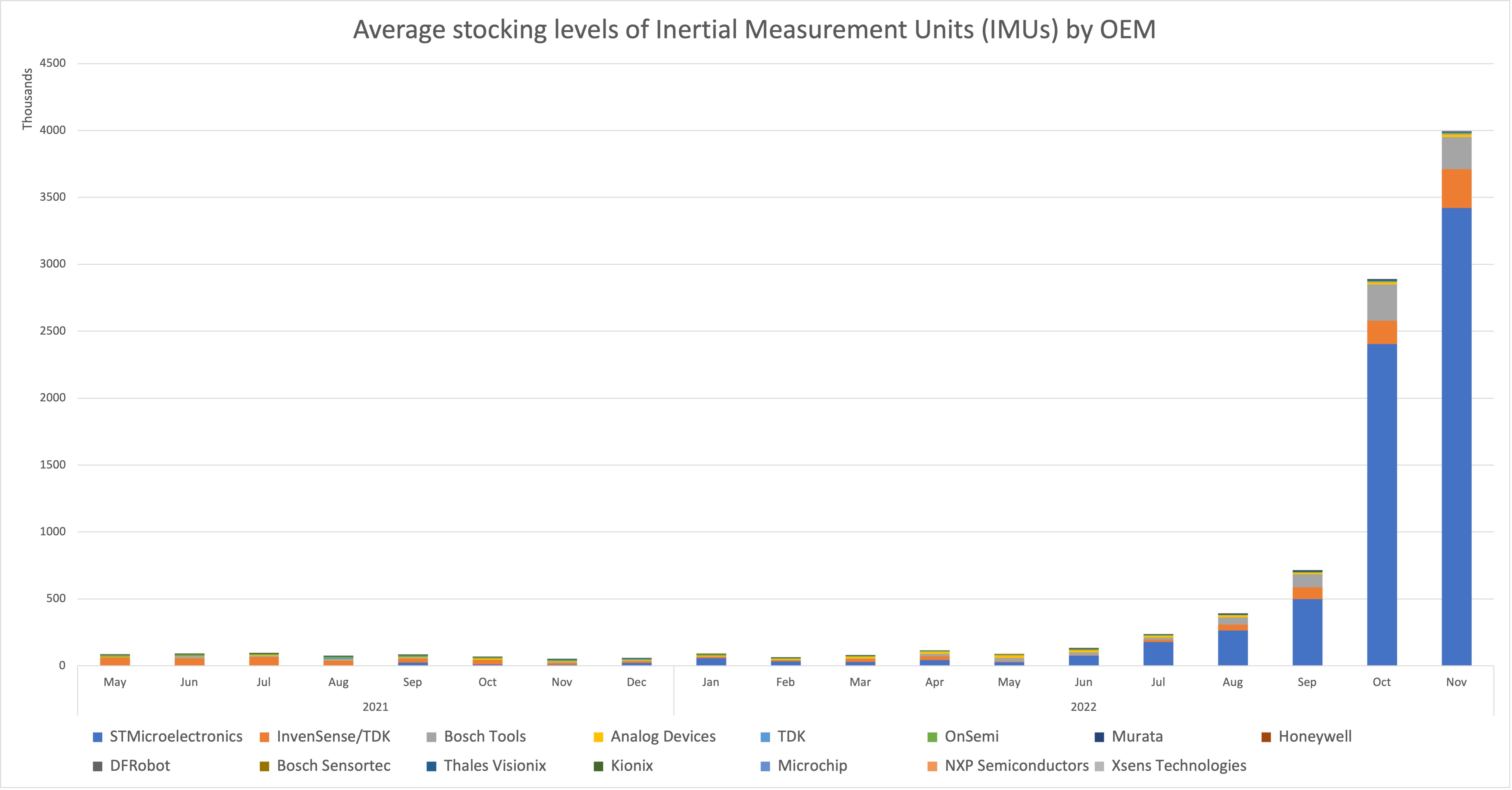The image size is (1512, 790).
Task: Click the 4000 value axis label
Action: coord(53,130)
